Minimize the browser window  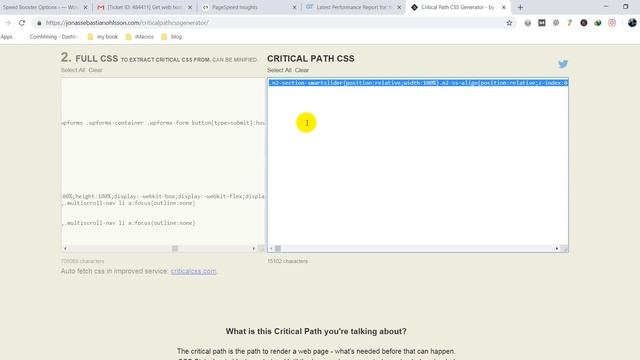tap(606, 7)
